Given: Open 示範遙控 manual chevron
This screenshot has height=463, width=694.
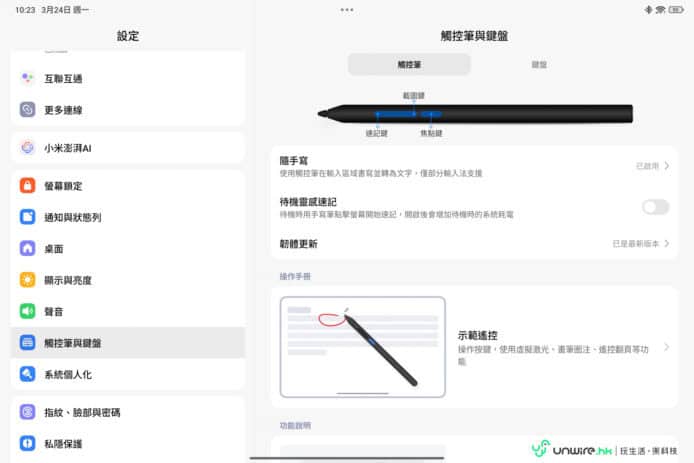Looking at the screenshot, I should (x=666, y=347).
